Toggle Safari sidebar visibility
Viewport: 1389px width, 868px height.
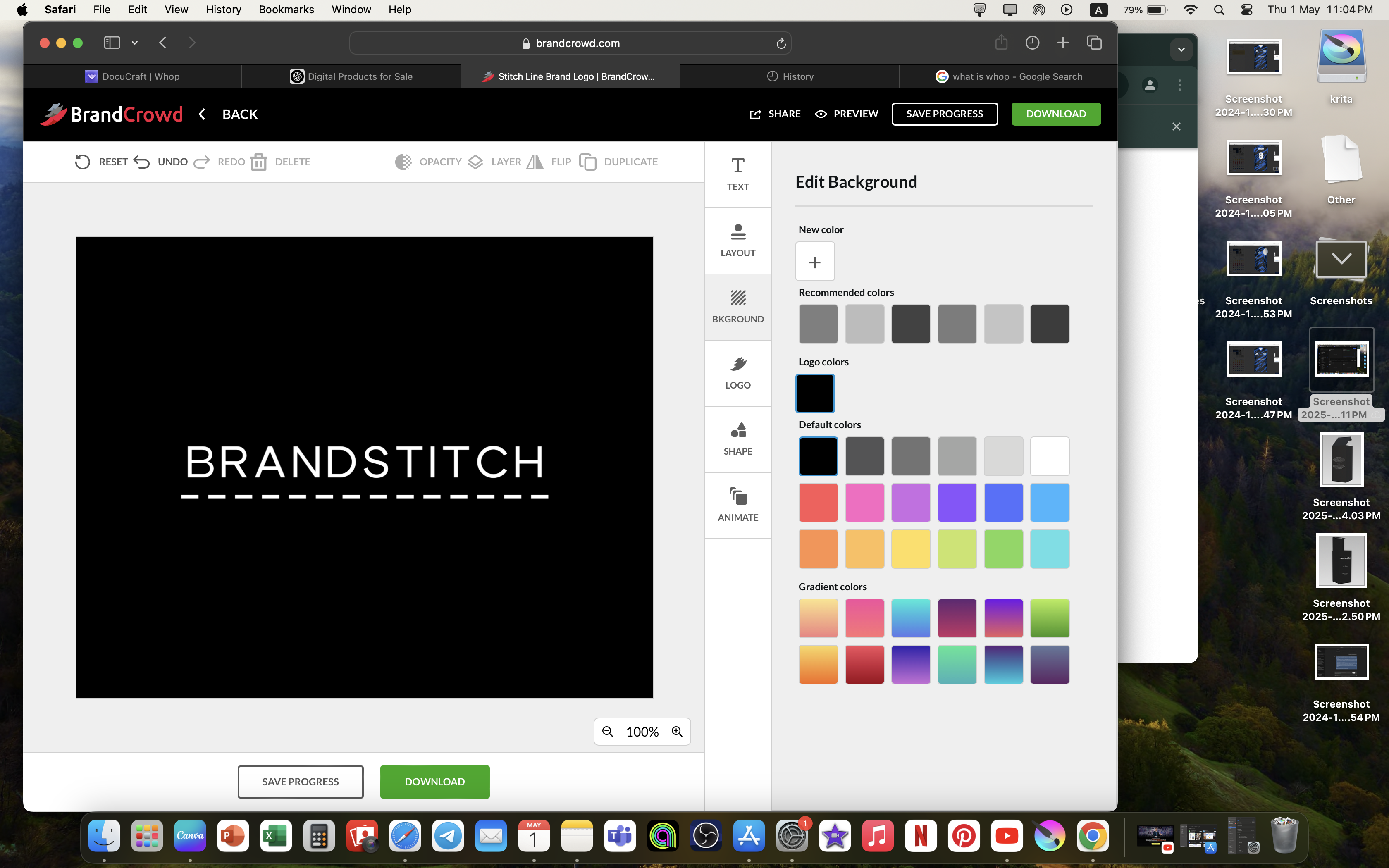pyautogui.click(x=112, y=43)
